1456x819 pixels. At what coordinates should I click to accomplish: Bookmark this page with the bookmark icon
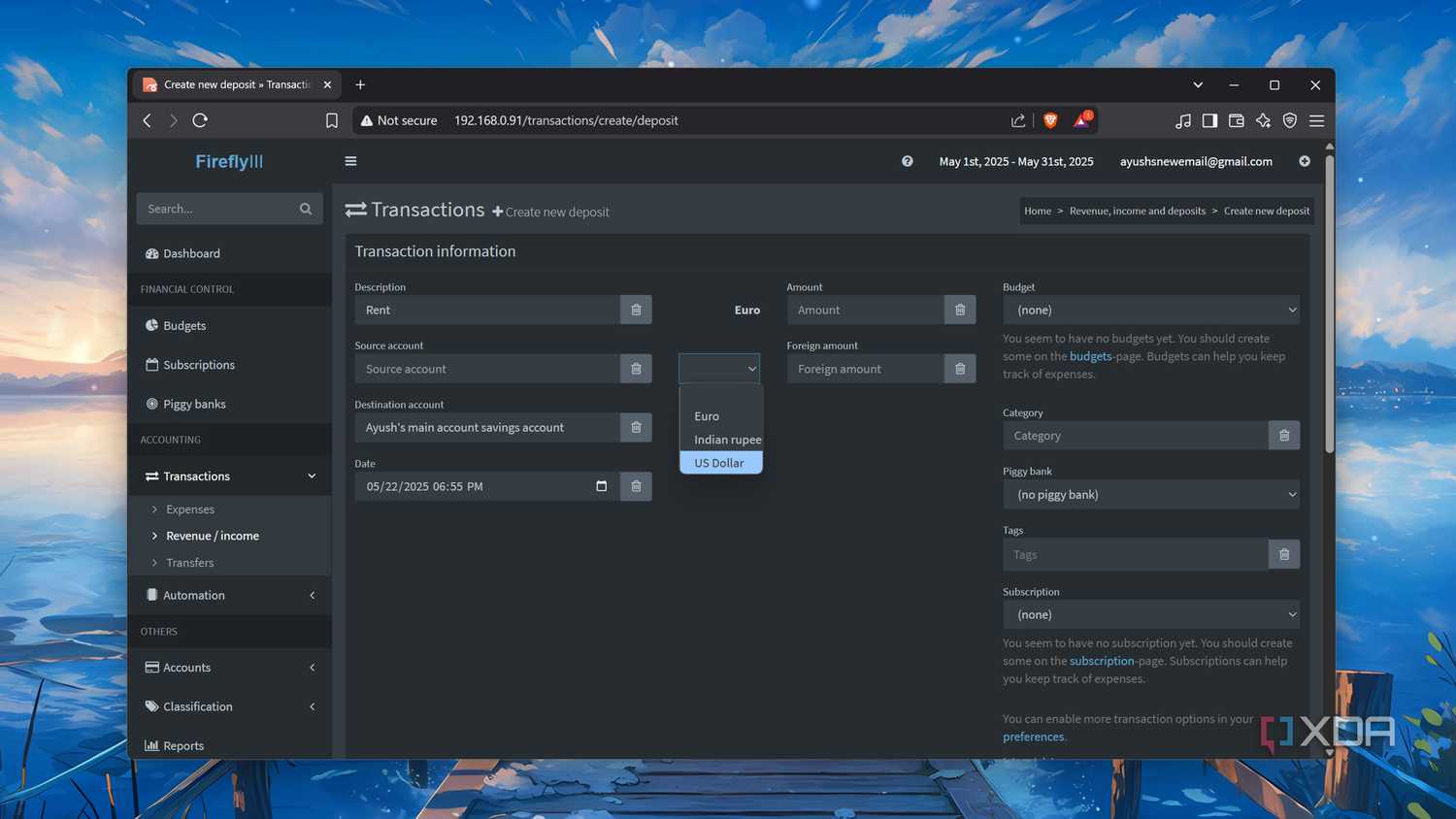[x=332, y=120]
